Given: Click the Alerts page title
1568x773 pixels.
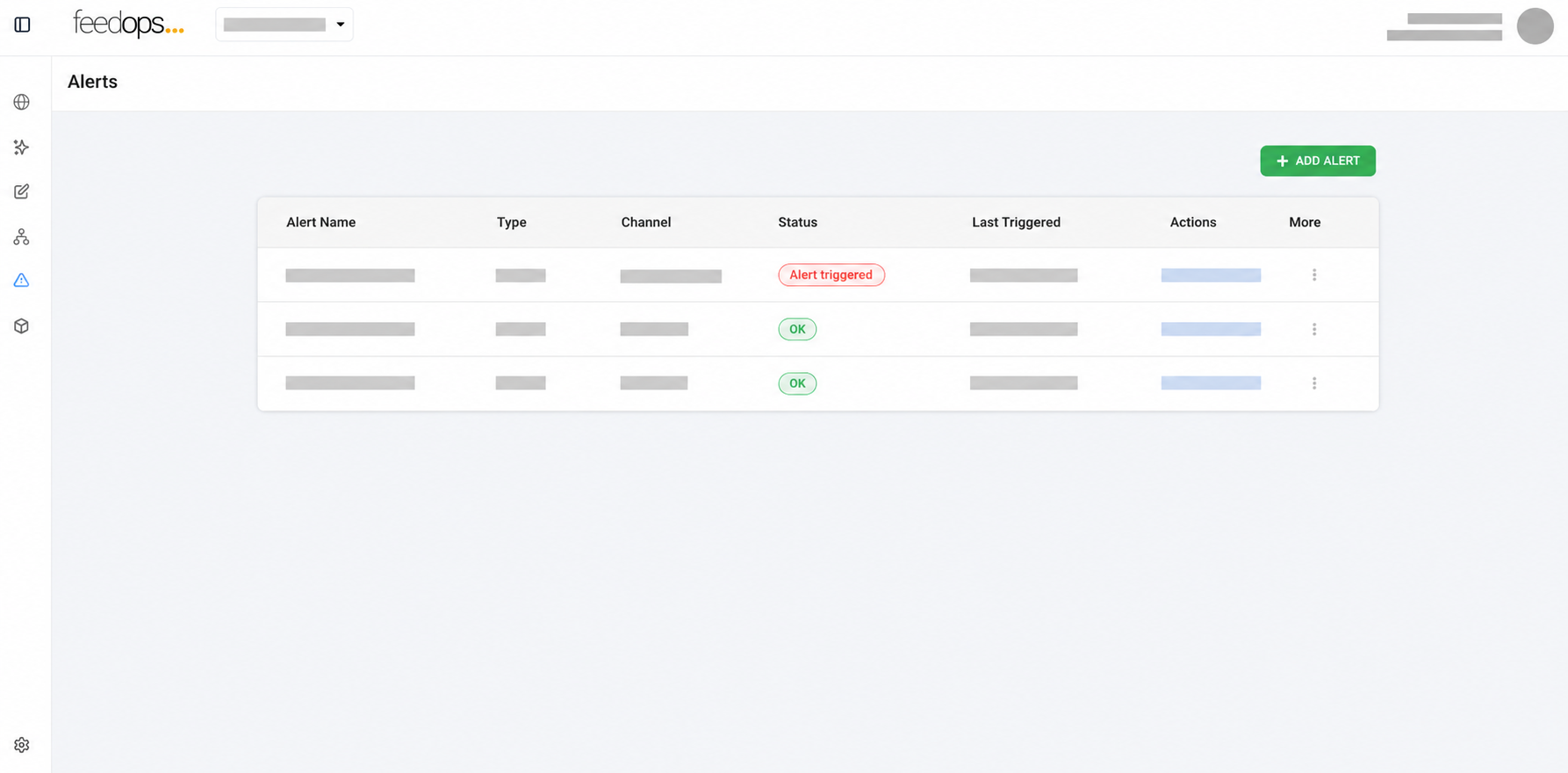Looking at the screenshot, I should coord(92,82).
